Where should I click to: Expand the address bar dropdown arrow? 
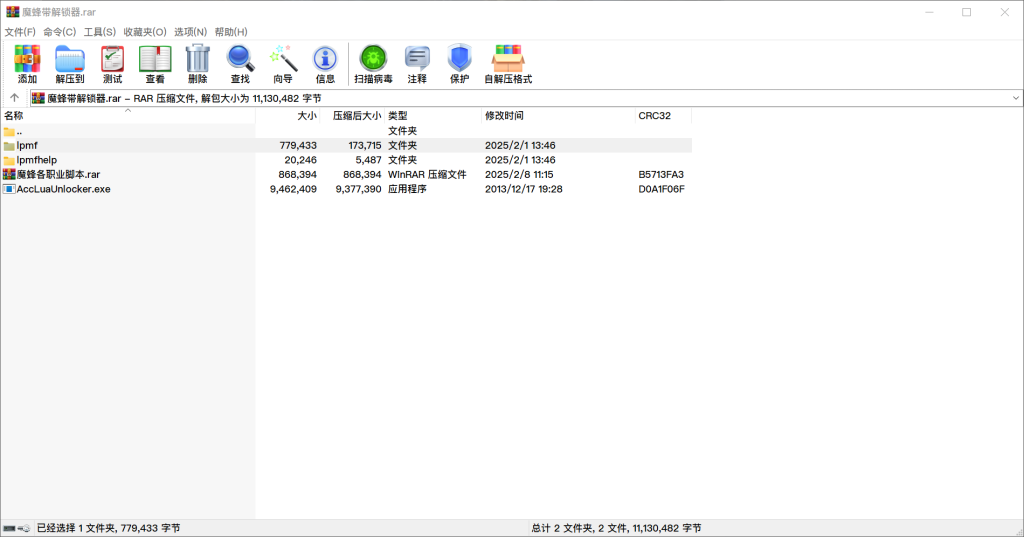pyautogui.click(x=1016, y=98)
